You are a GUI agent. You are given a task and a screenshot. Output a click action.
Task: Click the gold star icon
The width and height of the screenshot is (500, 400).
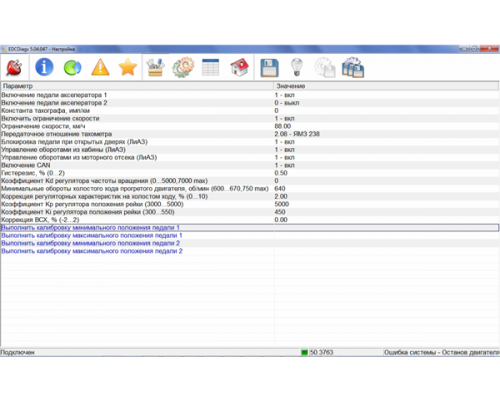pos(128,67)
